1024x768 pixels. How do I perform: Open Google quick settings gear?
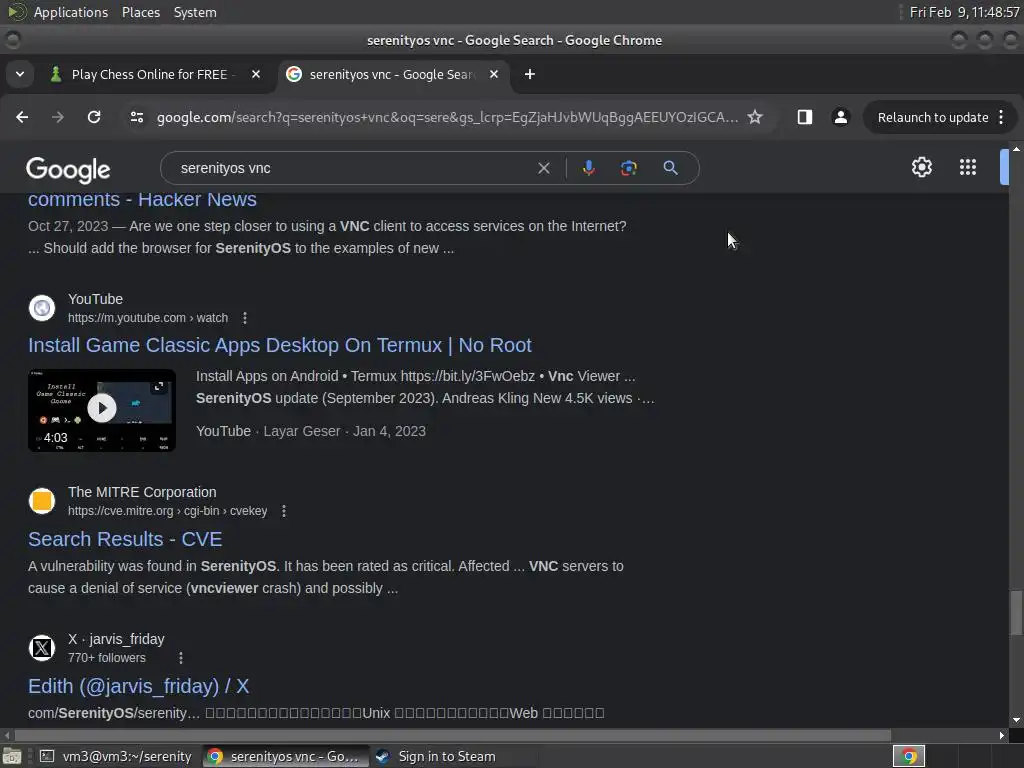click(921, 167)
